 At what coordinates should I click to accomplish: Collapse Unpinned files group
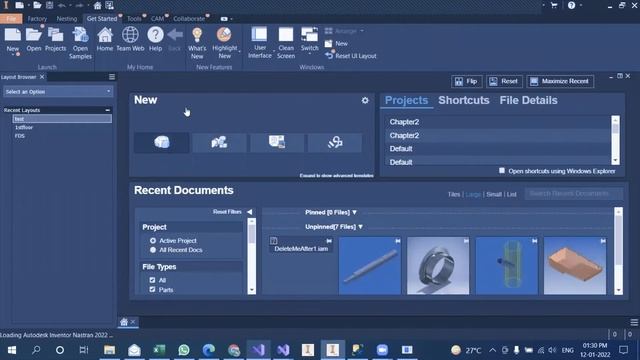[360, 227]
